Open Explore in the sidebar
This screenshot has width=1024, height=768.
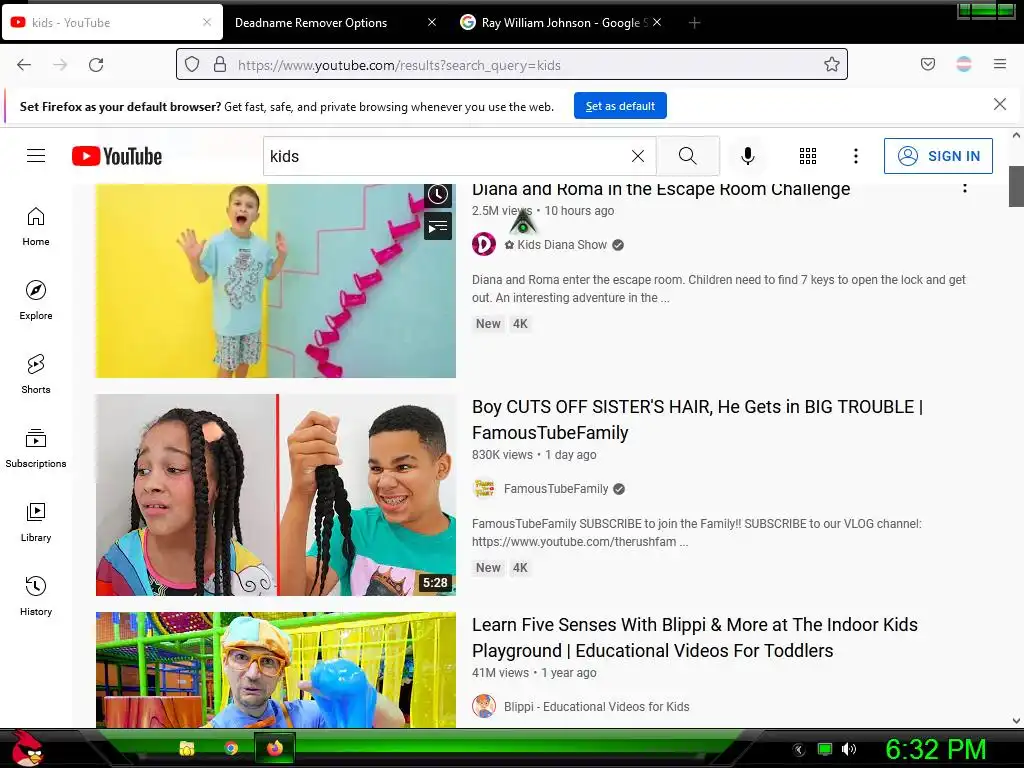36,300
